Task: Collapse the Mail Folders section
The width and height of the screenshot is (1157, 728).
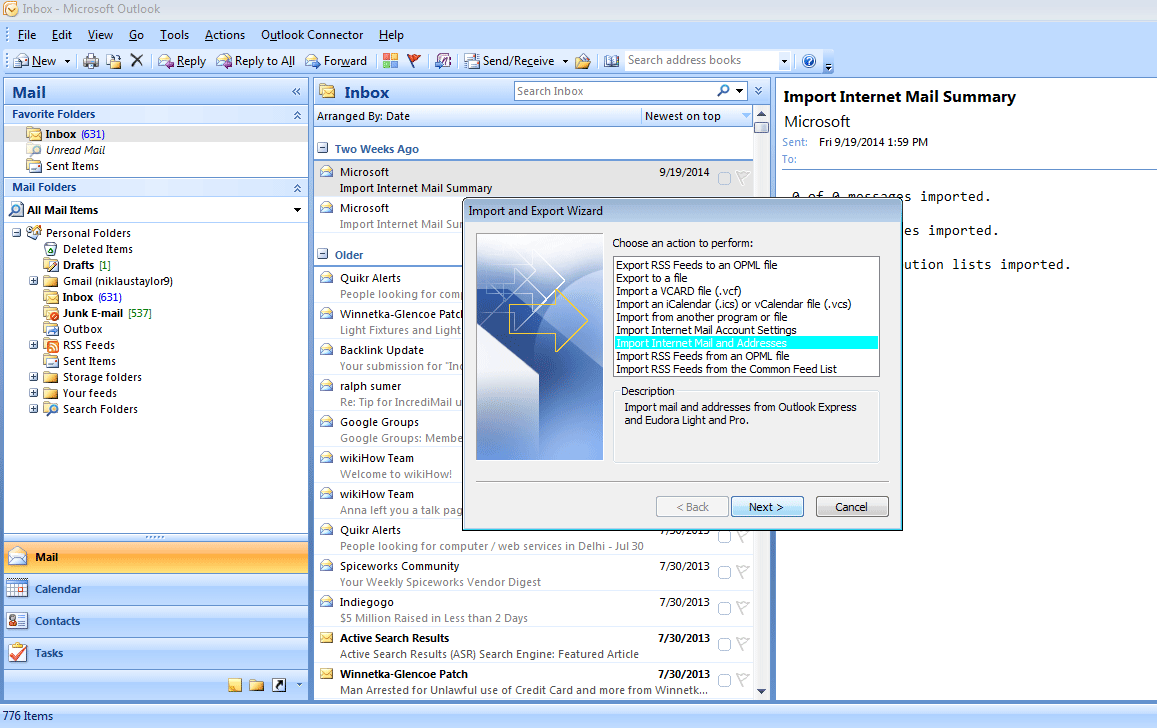Action: coord(297,188)
